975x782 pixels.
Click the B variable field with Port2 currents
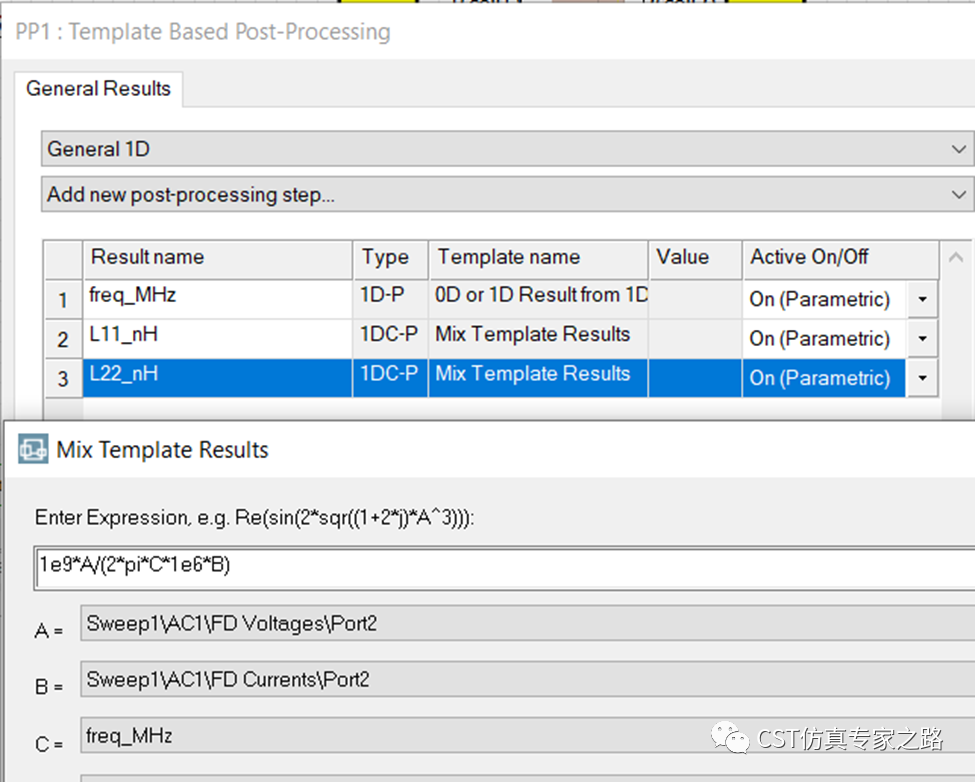[x=528, y=679]
